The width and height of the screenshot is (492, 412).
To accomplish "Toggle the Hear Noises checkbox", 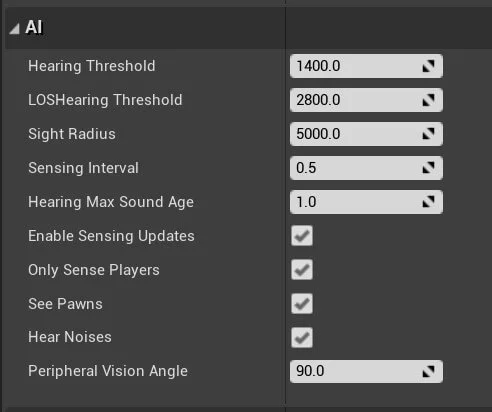I will pos(302,337).
